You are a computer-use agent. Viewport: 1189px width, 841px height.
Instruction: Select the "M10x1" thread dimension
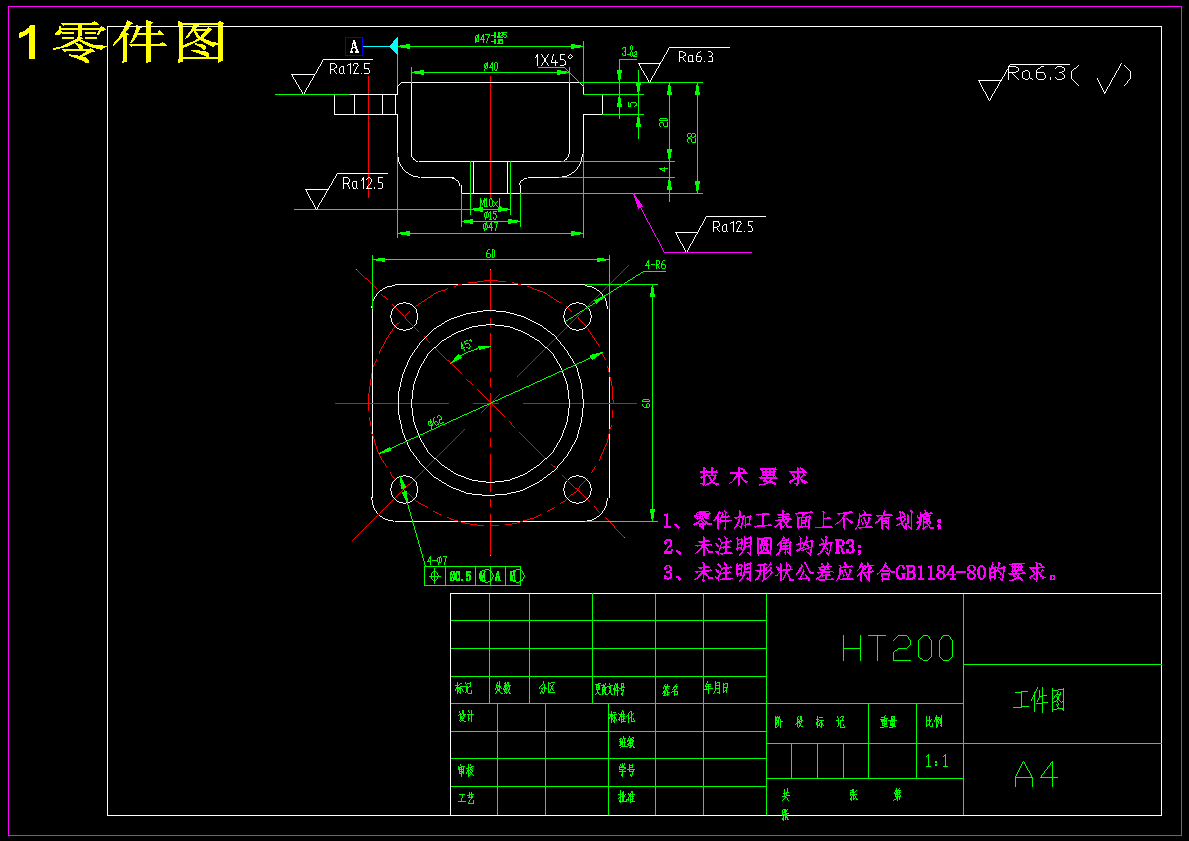coord(489,203)
